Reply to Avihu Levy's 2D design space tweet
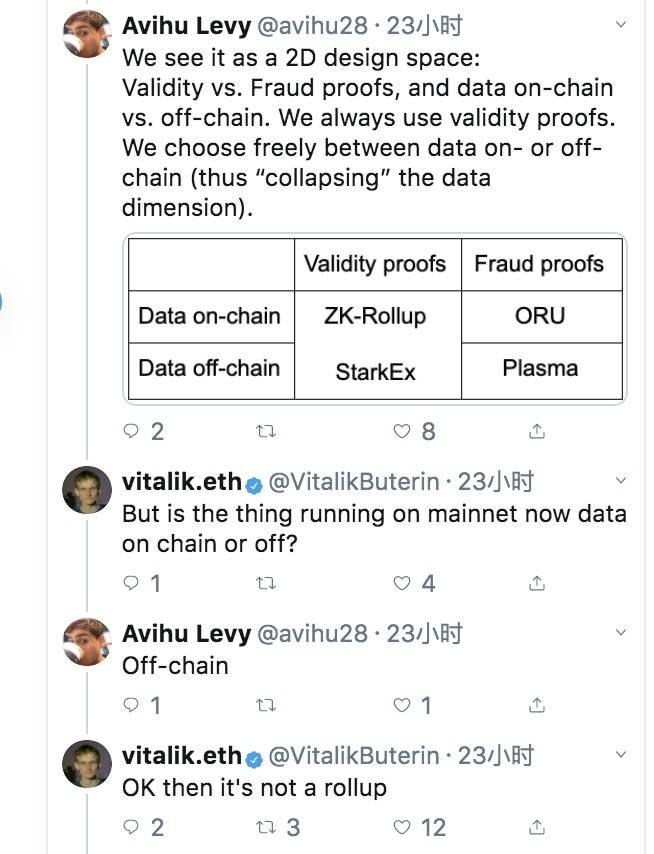Viewport: 654px width, 854px height. point(131,431)
